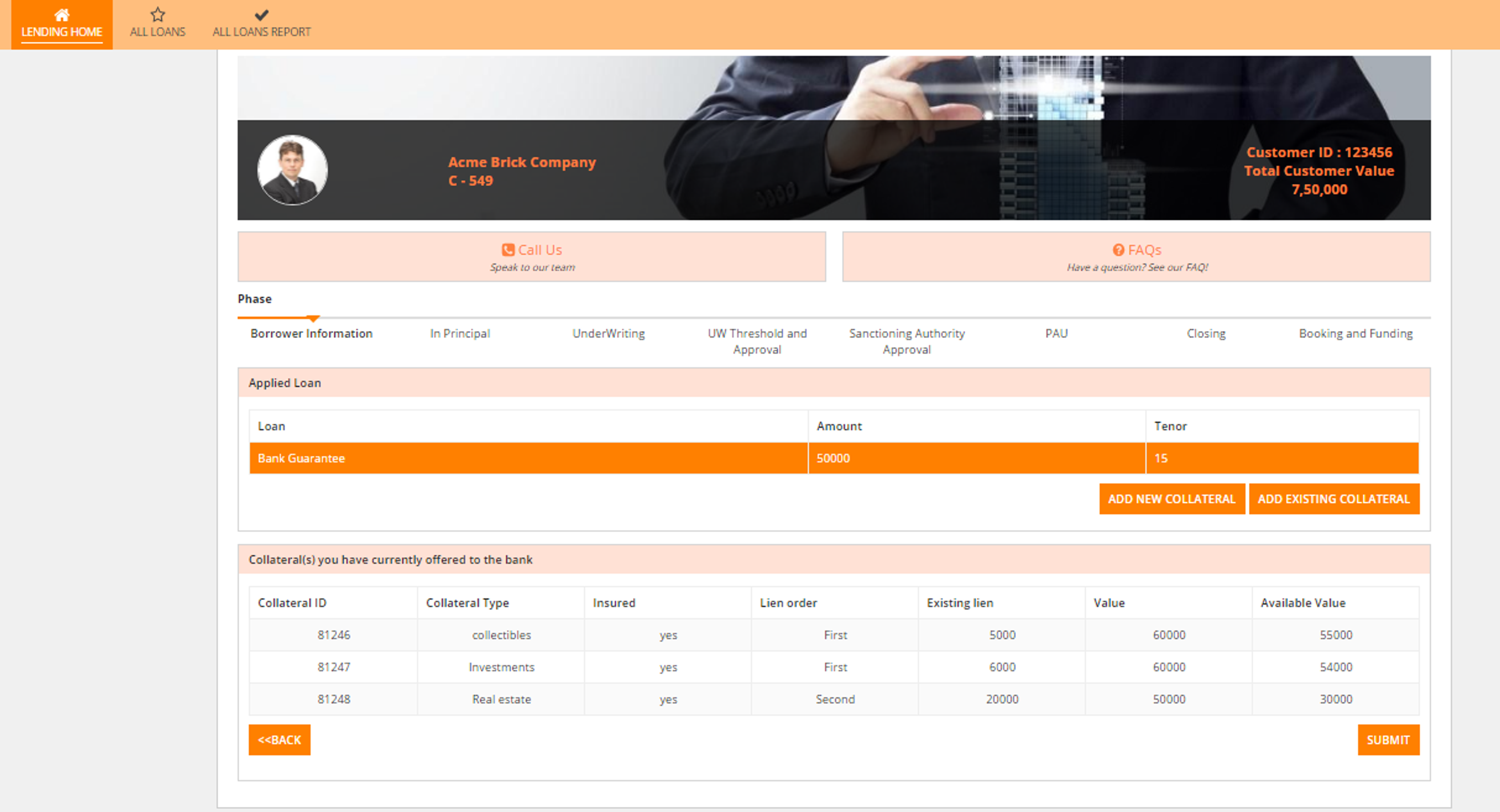Image resolution: width=1500 pixels, height=812 pixels.
Task: Click the collectibles collateral type cell
Action: coord(501,635)
